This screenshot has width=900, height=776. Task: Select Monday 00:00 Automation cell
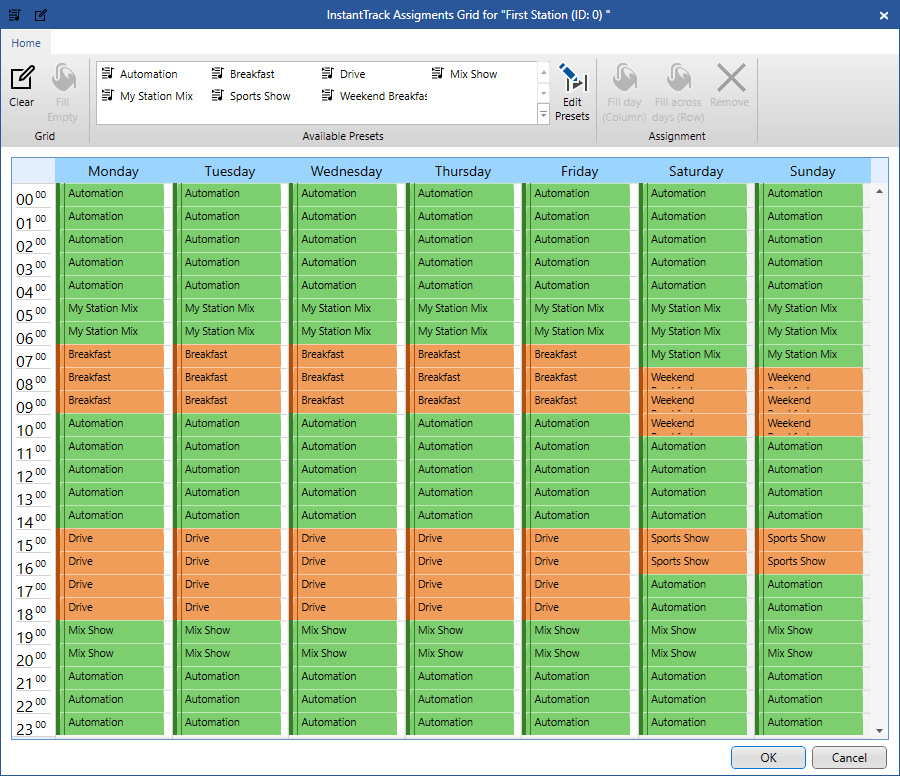tap(110, 195)
